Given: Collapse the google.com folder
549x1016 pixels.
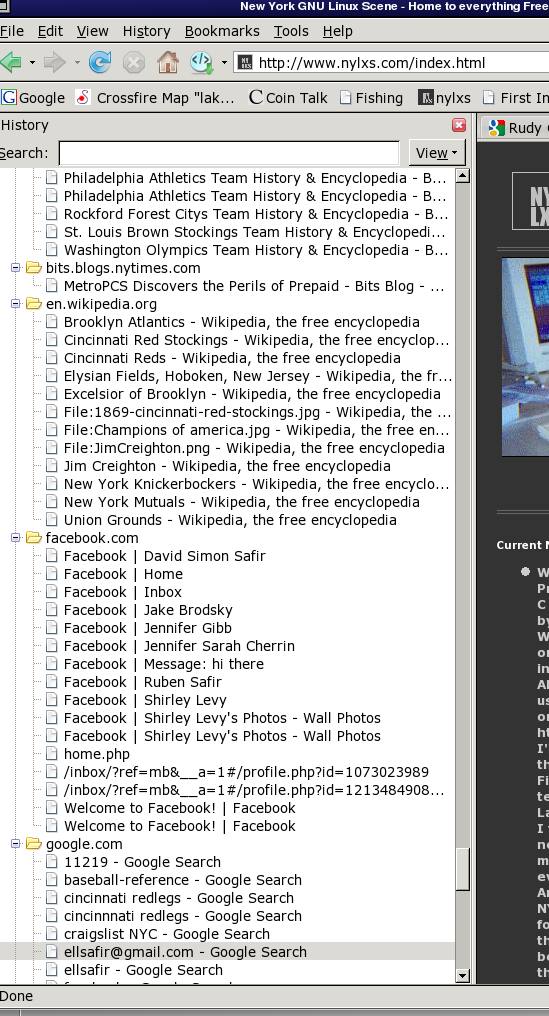Looking at the screenshot, I should 16,844.
